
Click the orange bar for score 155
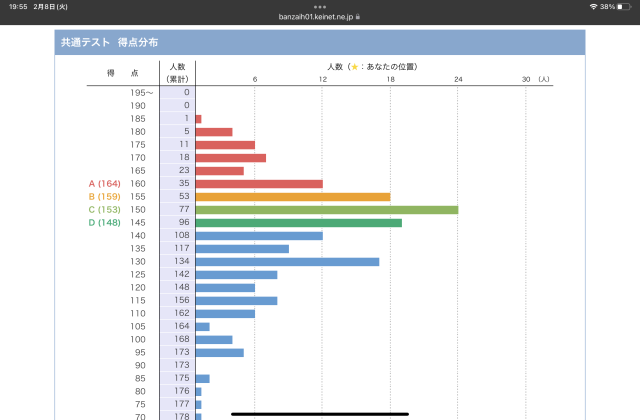pyautogui.click(x=293, y=197)
